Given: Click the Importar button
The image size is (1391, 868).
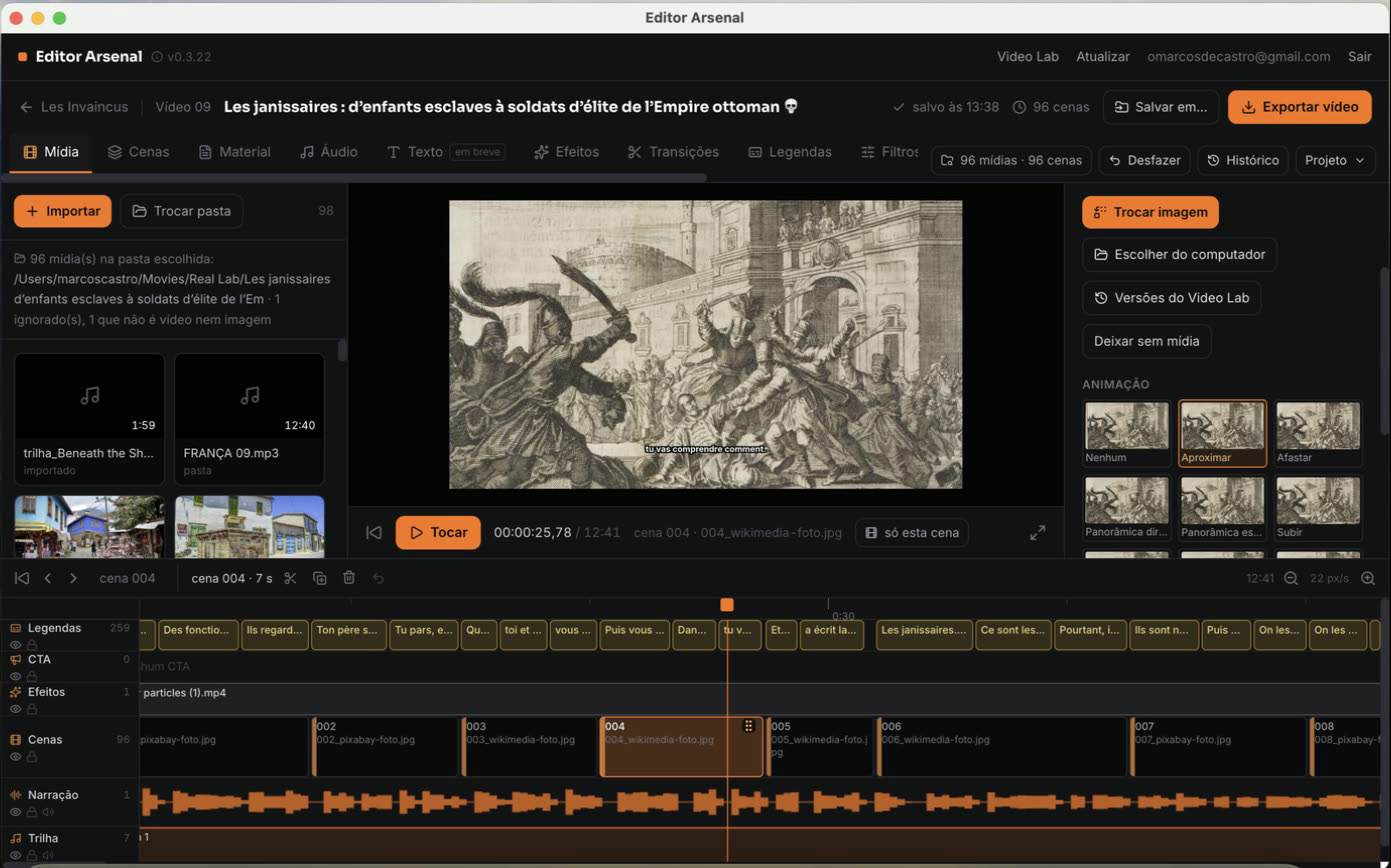Looking at the screenshot, I should [x=62, y=211].
